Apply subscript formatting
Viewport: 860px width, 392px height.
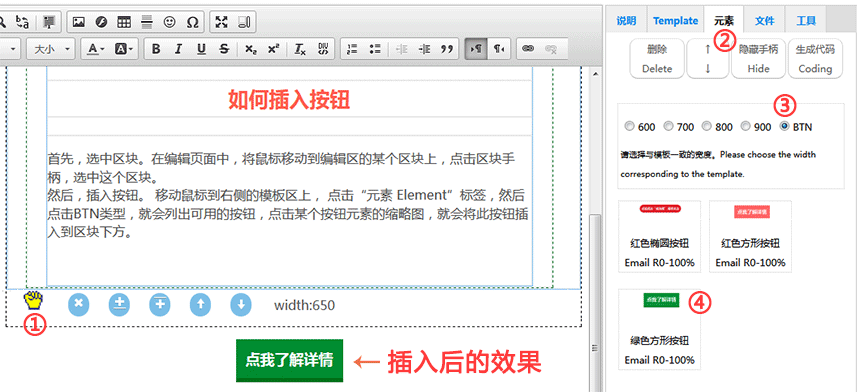point(251,49)
